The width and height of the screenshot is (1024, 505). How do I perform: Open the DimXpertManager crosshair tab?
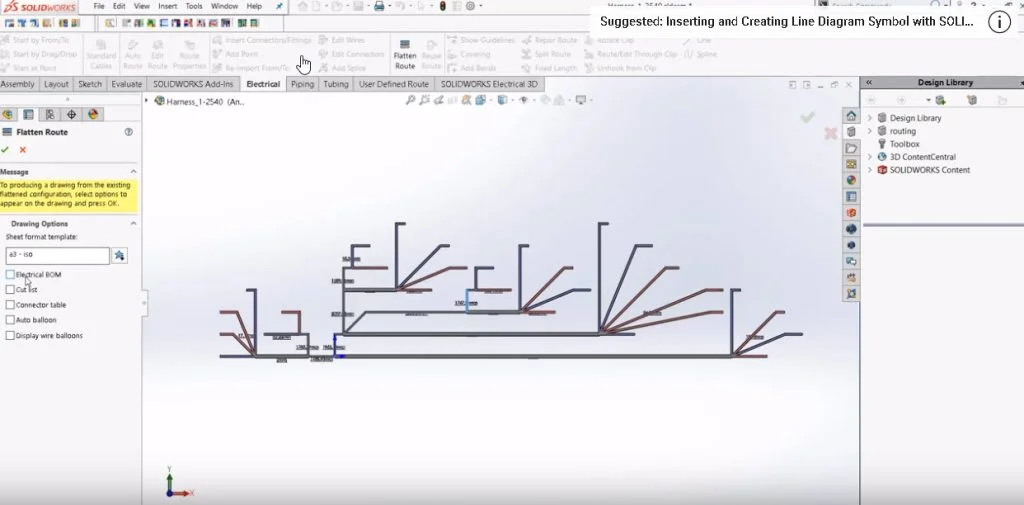click(71, 114)
